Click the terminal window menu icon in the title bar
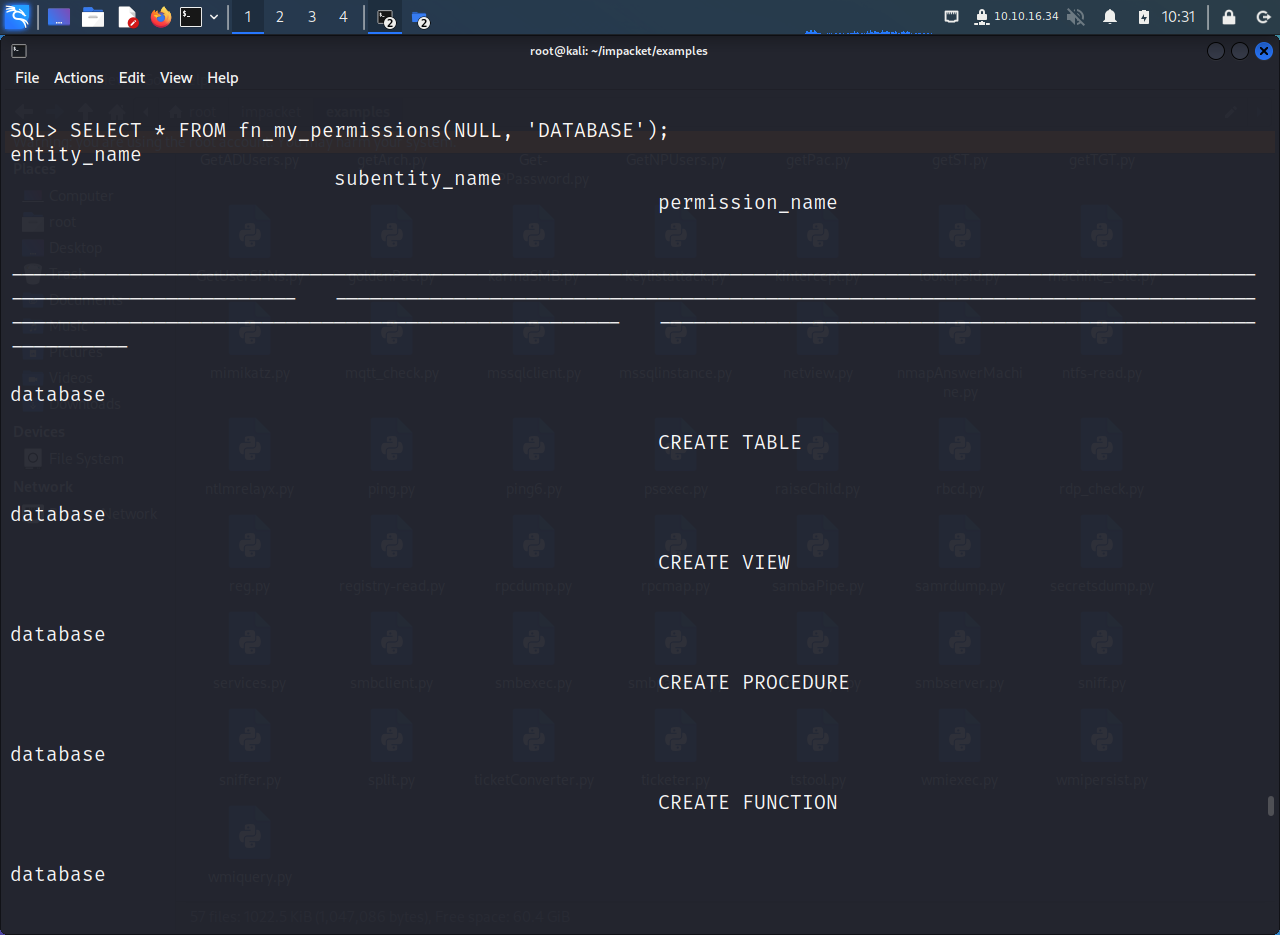The image size is (1280, 935). coord(19,51)
